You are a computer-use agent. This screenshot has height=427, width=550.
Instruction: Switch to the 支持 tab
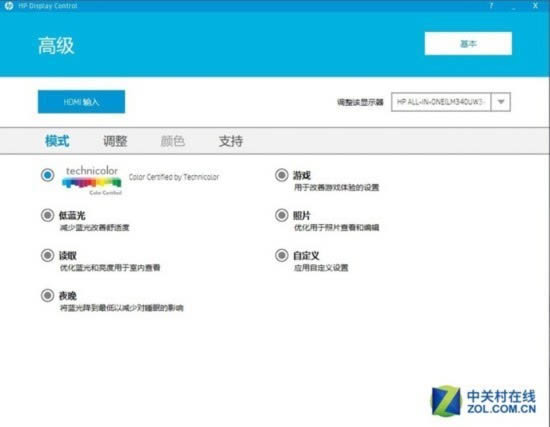tap(231, 141)
